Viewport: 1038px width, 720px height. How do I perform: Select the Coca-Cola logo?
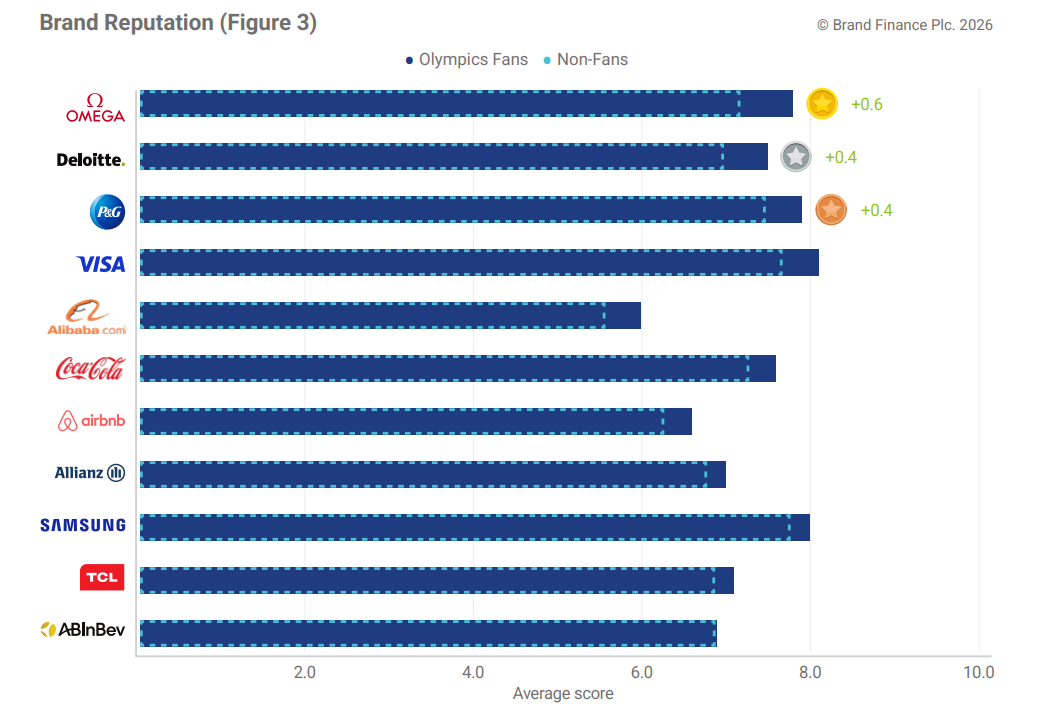[x=91, y=369]
